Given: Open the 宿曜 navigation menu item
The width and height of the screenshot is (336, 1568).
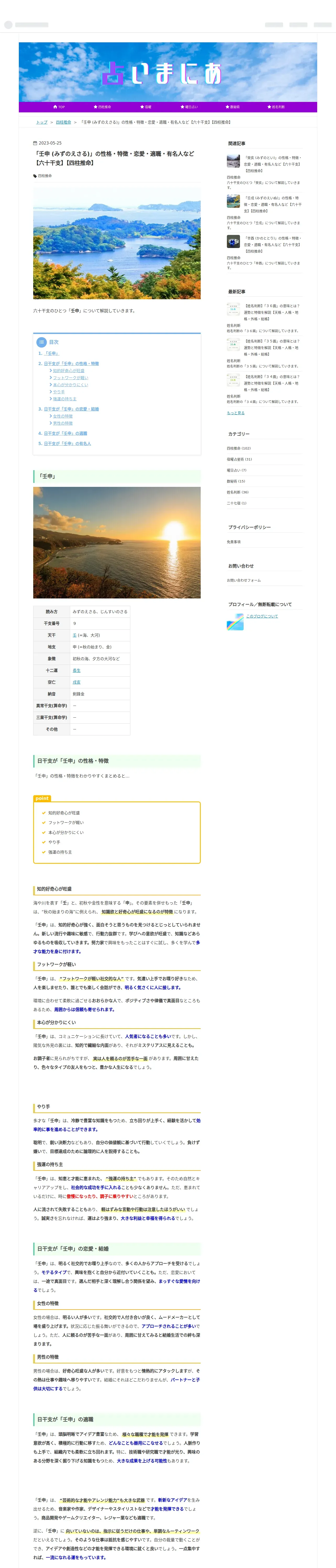Looking at the screenshot, I should (145, 107).
